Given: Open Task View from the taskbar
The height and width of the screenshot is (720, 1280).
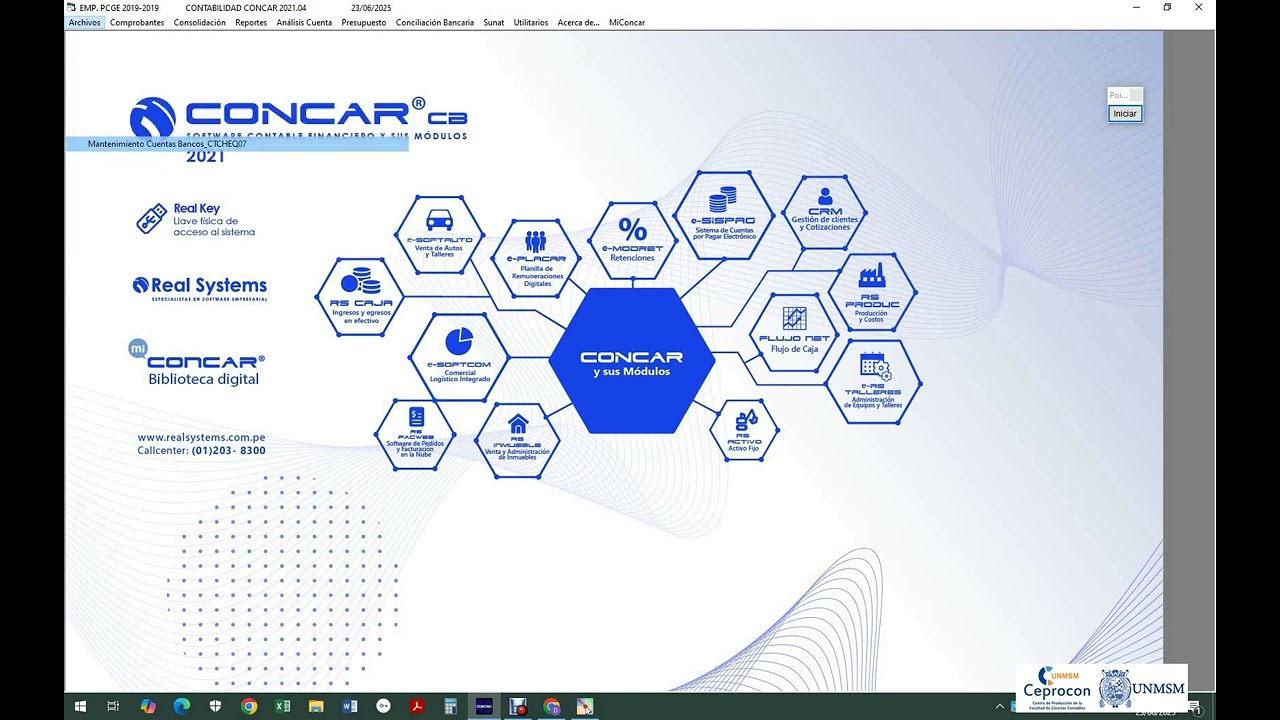Looking at the screenshot, I should pyautogui.click(x=113, y=706).
